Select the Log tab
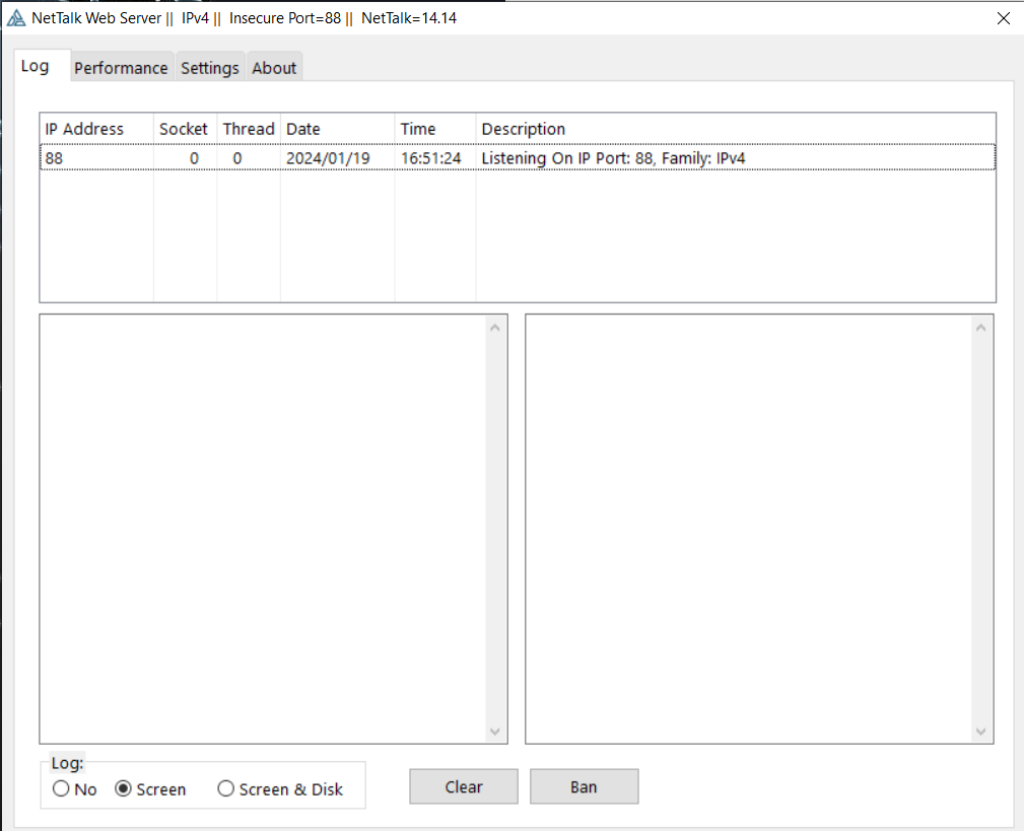 35,66
